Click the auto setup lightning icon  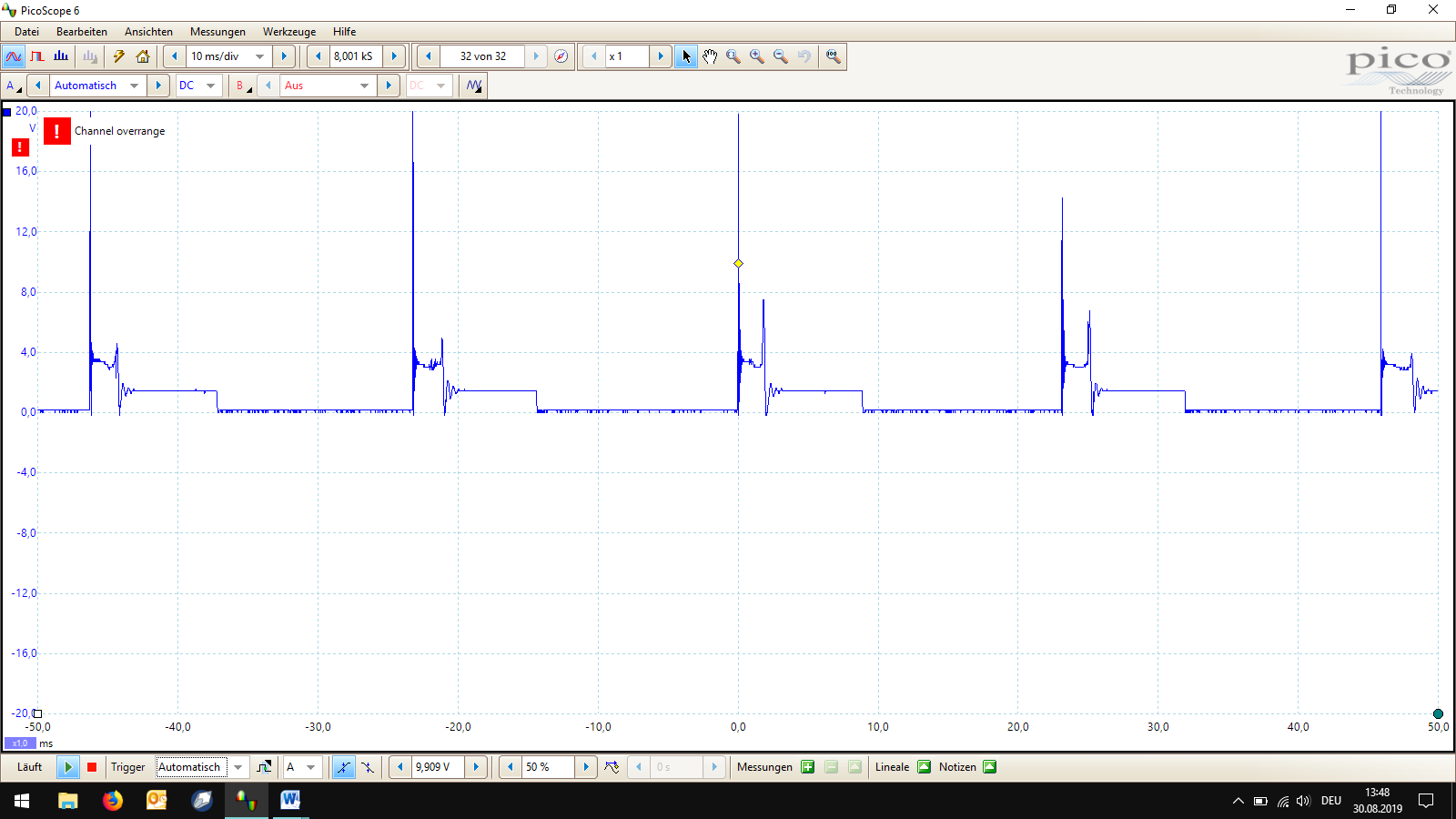(x=119, y=56)
